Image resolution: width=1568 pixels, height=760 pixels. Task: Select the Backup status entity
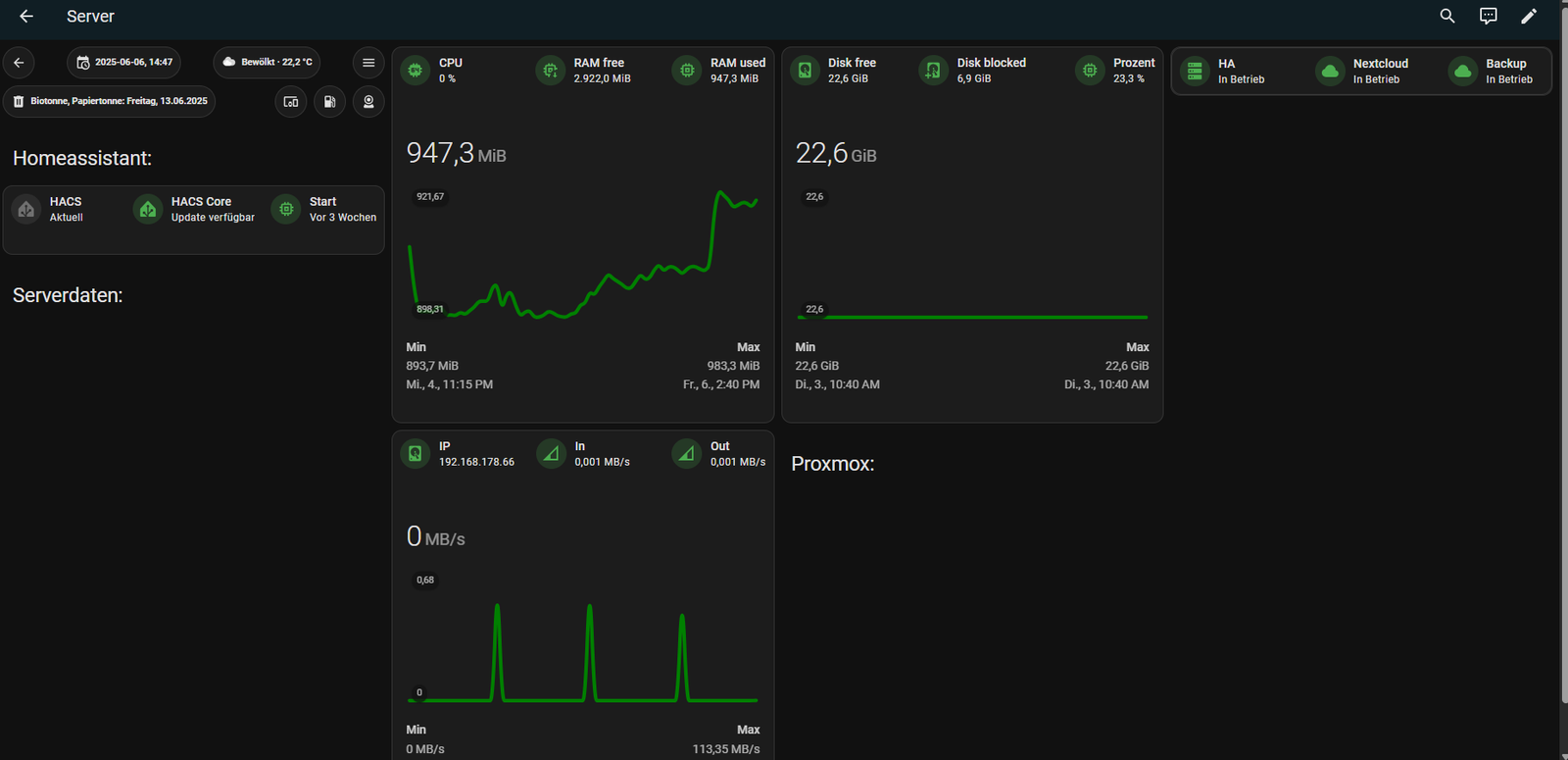(x=1495, y=72)
